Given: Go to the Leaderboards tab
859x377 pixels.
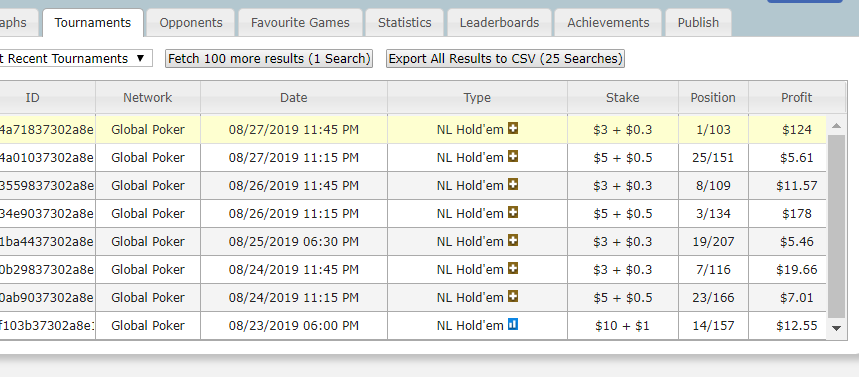Looking at the screenshot, I should [x=499, y=22].
